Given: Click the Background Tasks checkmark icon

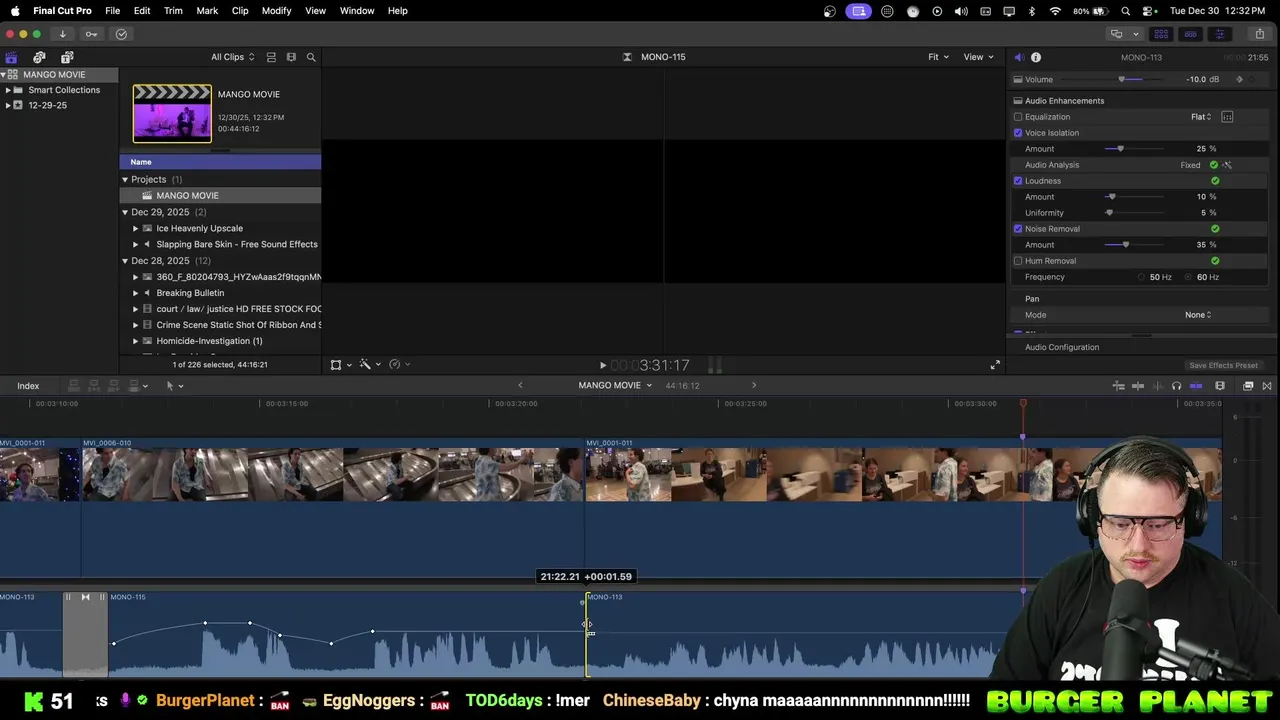Looking at the screenshot, I should [x=121, y=34].
